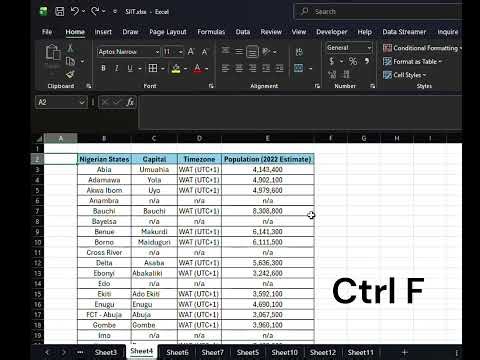Click Insert Function fx icon
The width and height of the screenshot is (480, 360).
click(130, 102)
